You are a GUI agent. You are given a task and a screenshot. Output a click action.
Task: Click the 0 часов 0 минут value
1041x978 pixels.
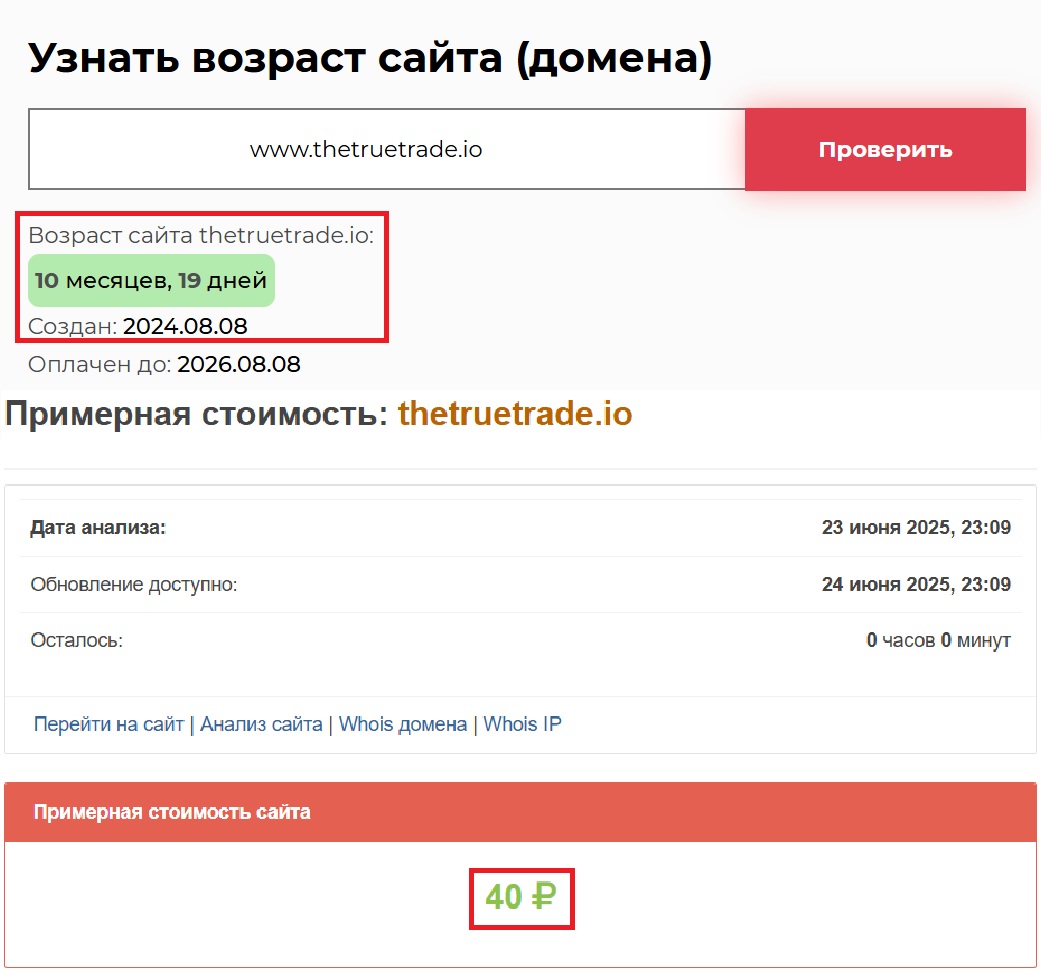(x=938, y=640)
